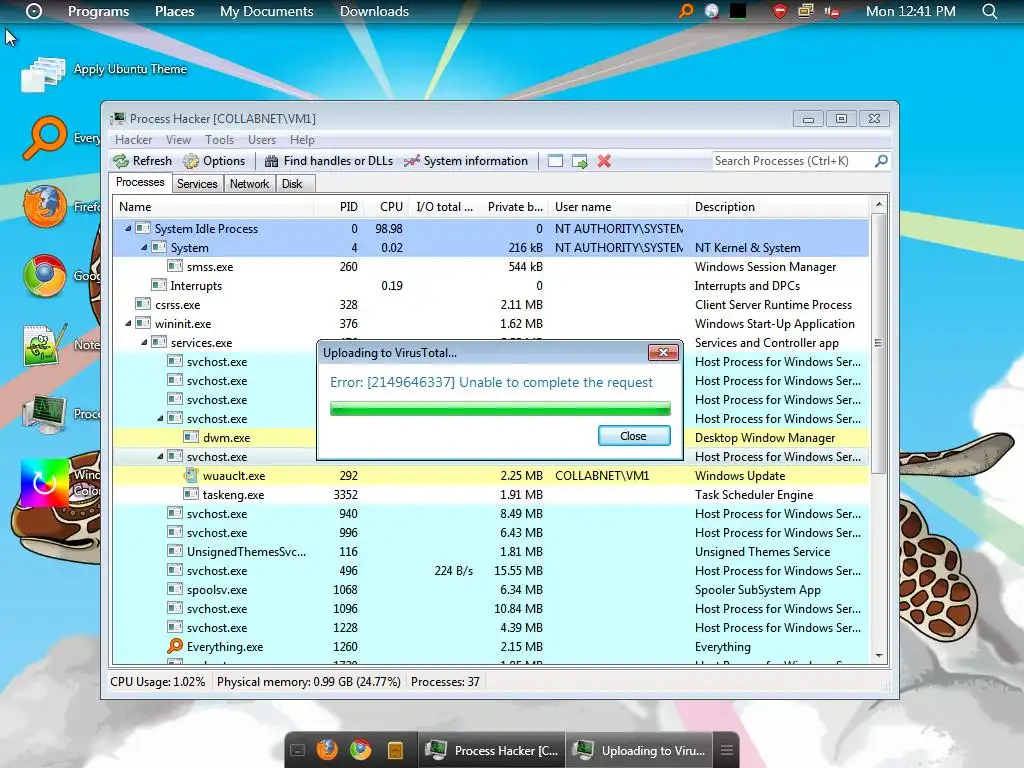The height and width of the screenshot is (768, 1024).
Task: Click find window and thread icon
Action: click(x=579, y=161)
